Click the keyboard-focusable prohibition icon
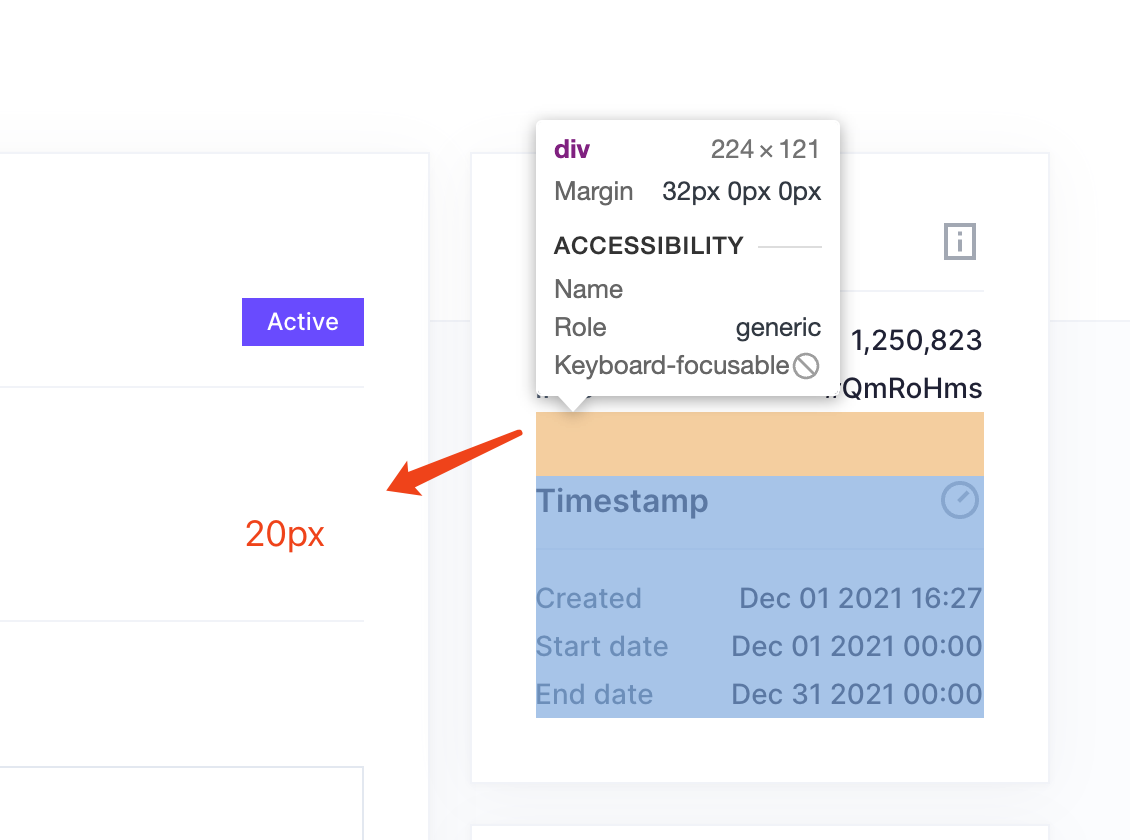The image size is (1130, 840). tap(808, 365)
